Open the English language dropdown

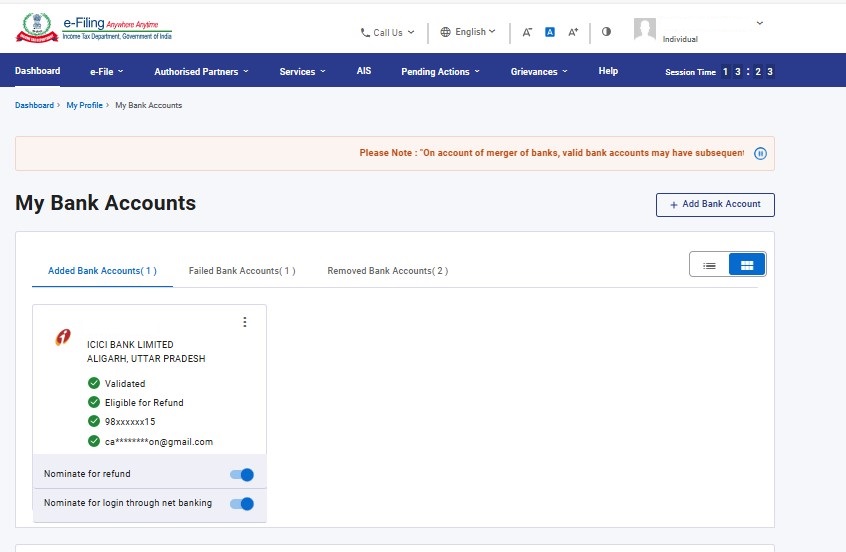(468, 32)
